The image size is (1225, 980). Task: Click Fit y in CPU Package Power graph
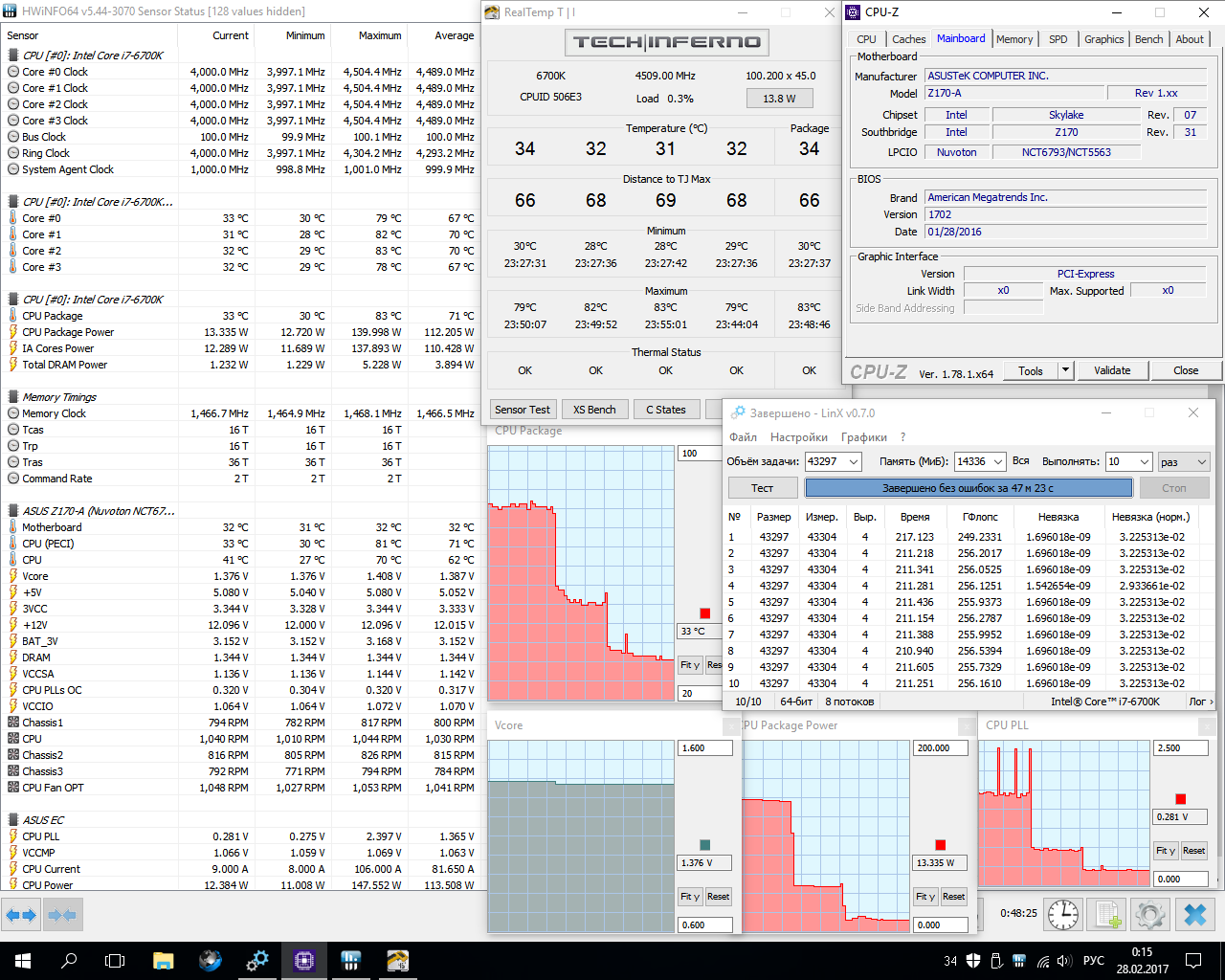tap(925, 897)
